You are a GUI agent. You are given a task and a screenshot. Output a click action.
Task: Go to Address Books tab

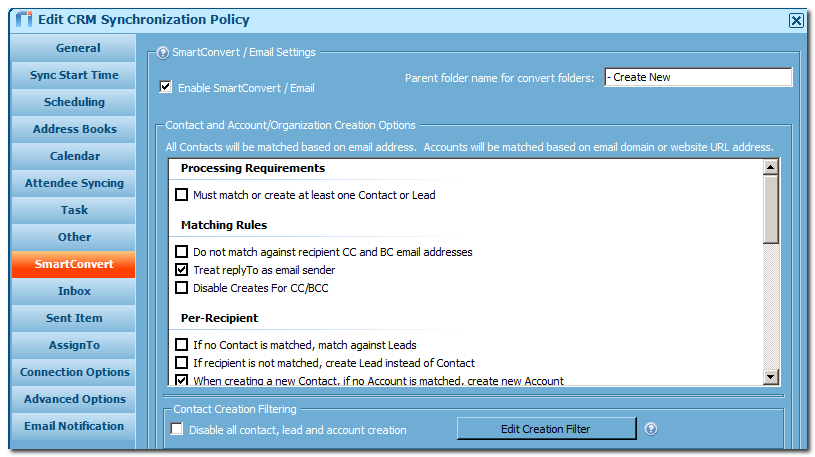[x=74, y=129]
